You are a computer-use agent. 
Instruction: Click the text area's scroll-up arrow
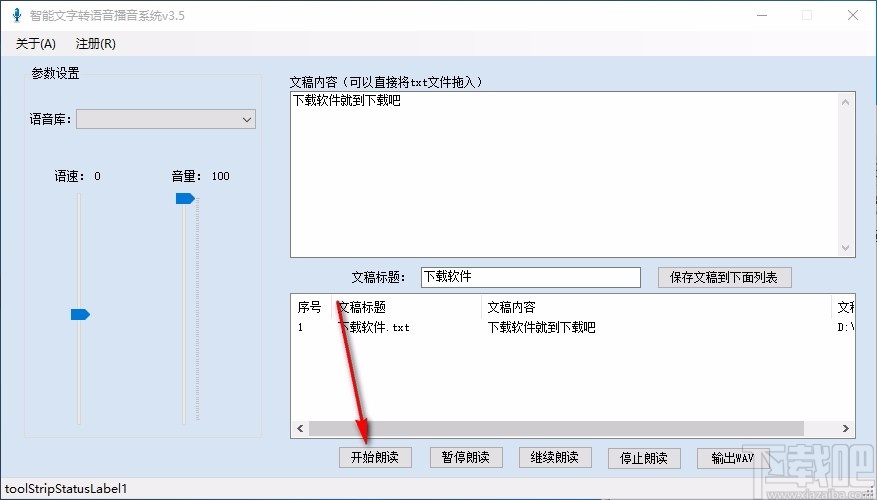pos(845,102)
